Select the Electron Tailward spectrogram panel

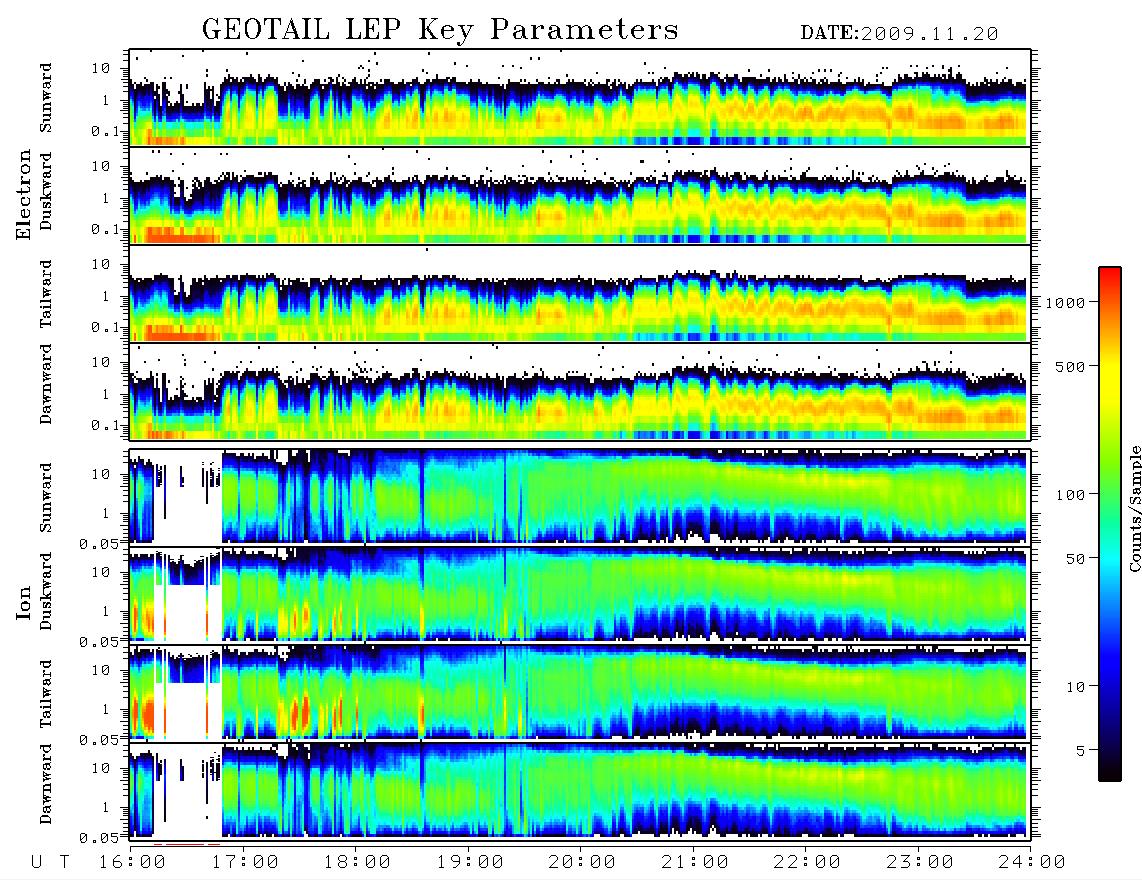click(580, 293)
